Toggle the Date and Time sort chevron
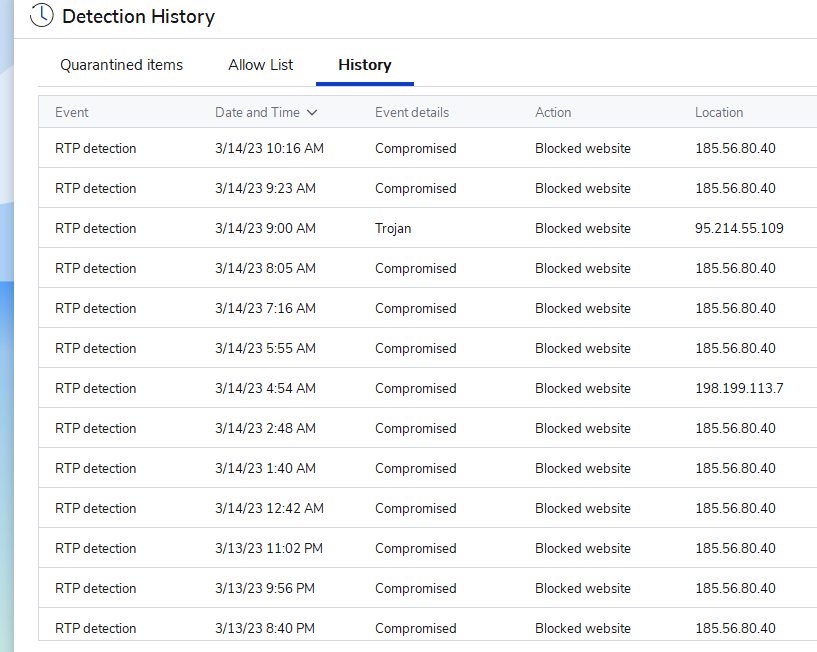Image resolution: width=817 pixels, height=652 pixels. (x=312, y=113)
